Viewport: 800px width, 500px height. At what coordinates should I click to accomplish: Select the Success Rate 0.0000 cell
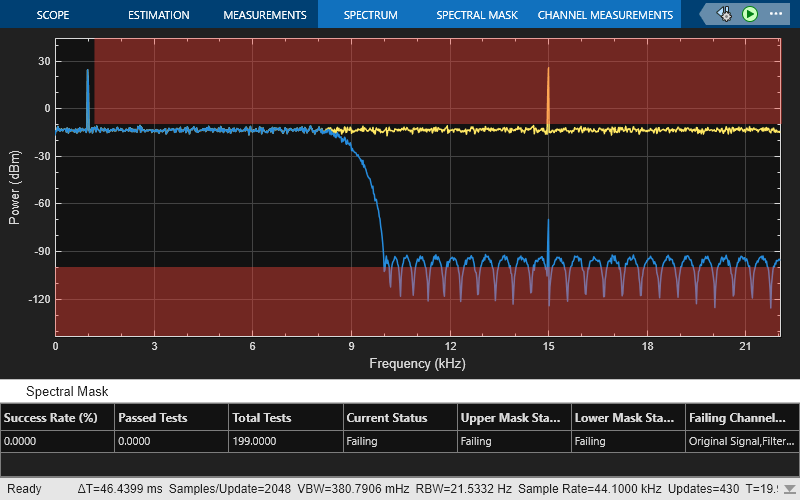click(57, 441)
